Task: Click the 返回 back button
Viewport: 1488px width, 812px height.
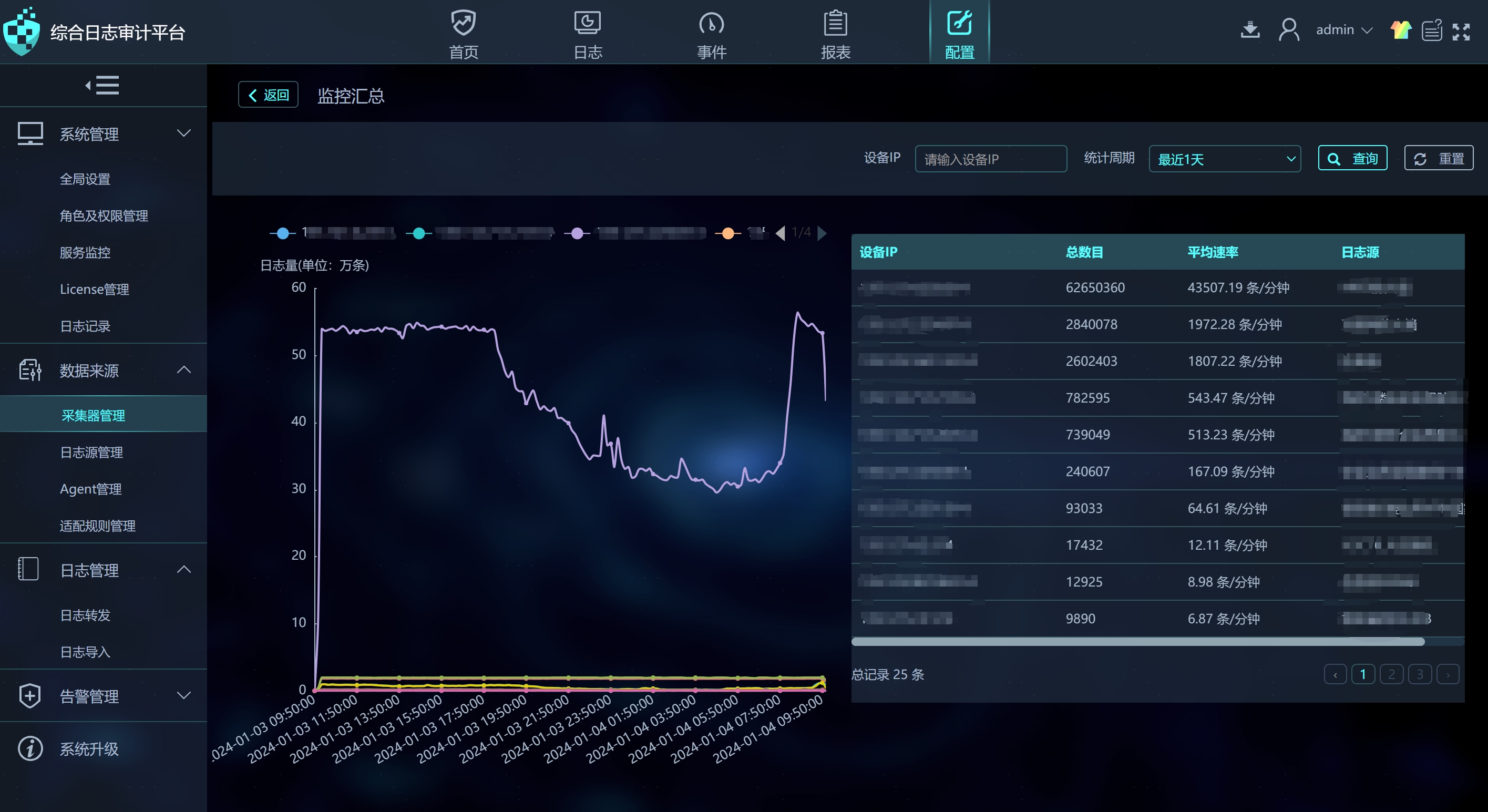Action: 268,95
